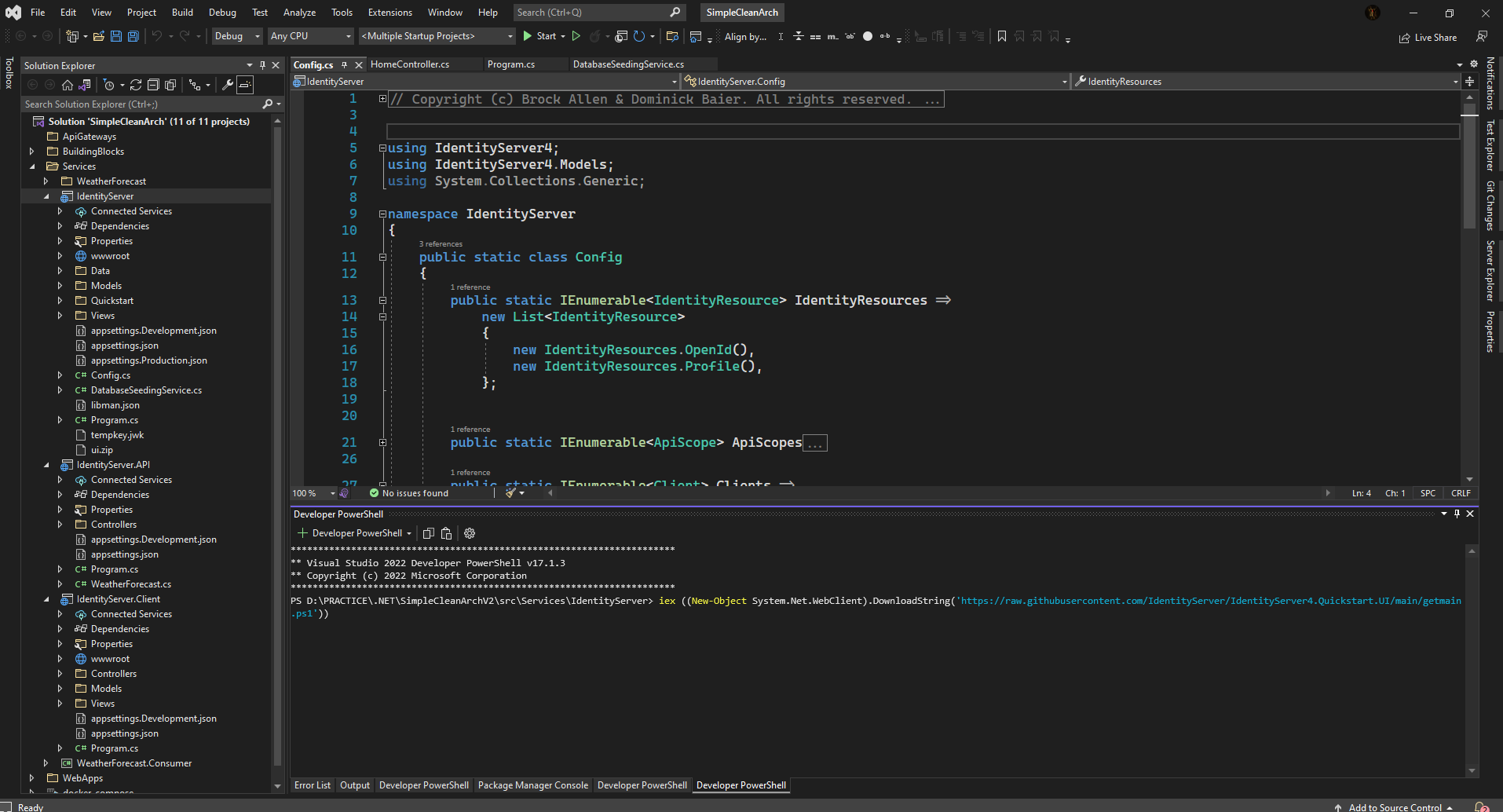Image resolution: width=1503 pixels, height=812 pixels.
Task: Click Open File folder icon
Action: pyautogui.click(x=99, y=36)
